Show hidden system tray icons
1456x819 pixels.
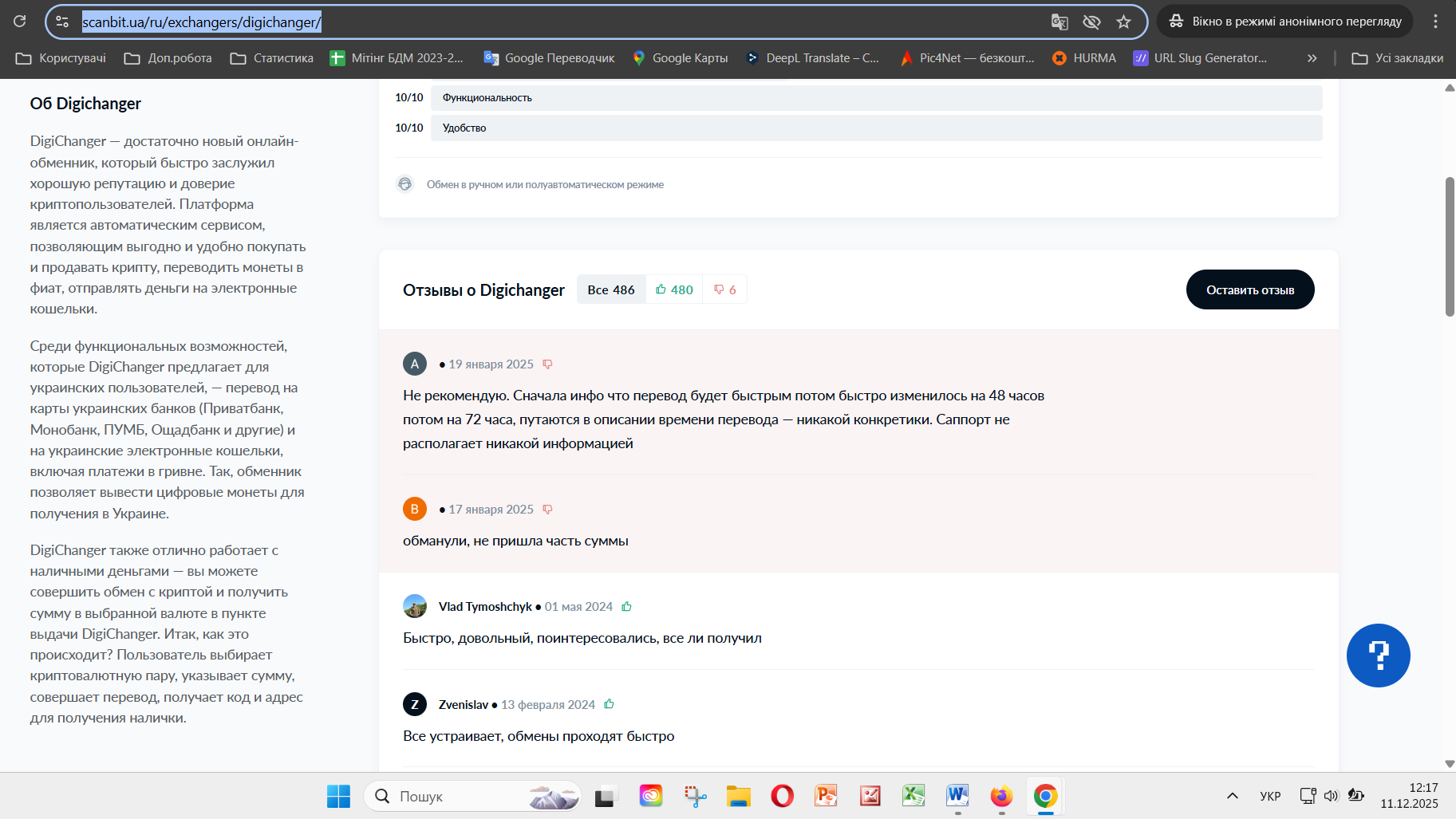(x=1233, y=796)
